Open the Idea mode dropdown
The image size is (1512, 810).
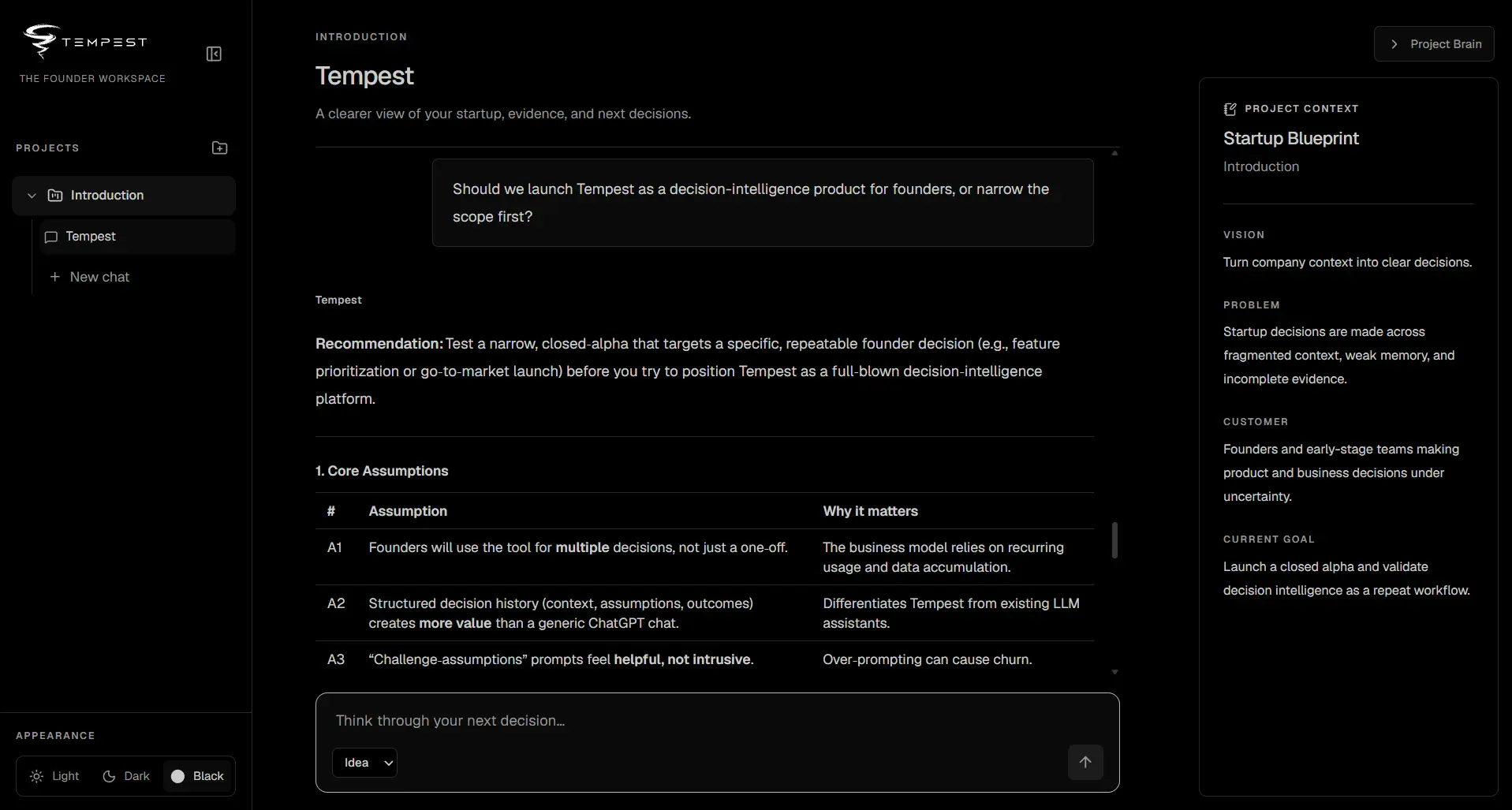point(364,763)
